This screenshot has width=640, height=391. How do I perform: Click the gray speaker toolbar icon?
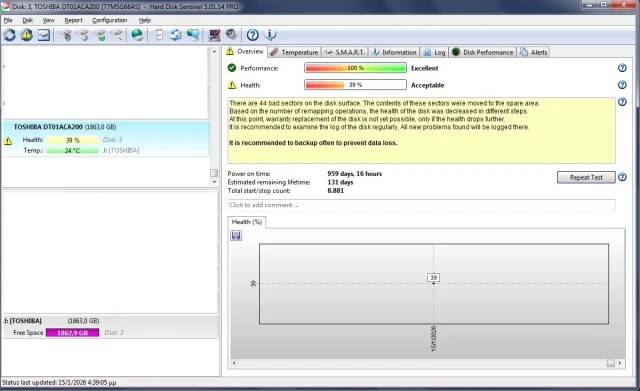231,35
